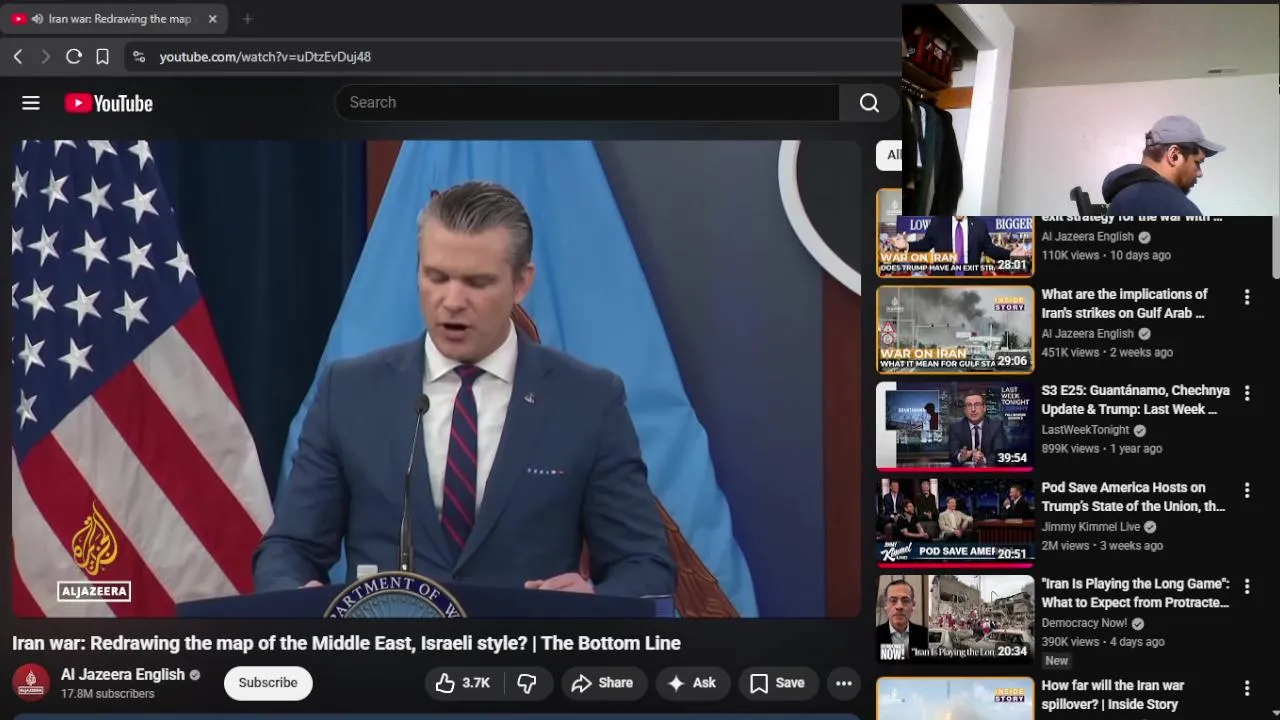Viewport: 1280px width, 720px height.
Task: Open the Jimmy Kimmel Live channel link
Action: tap(1090, 526)
